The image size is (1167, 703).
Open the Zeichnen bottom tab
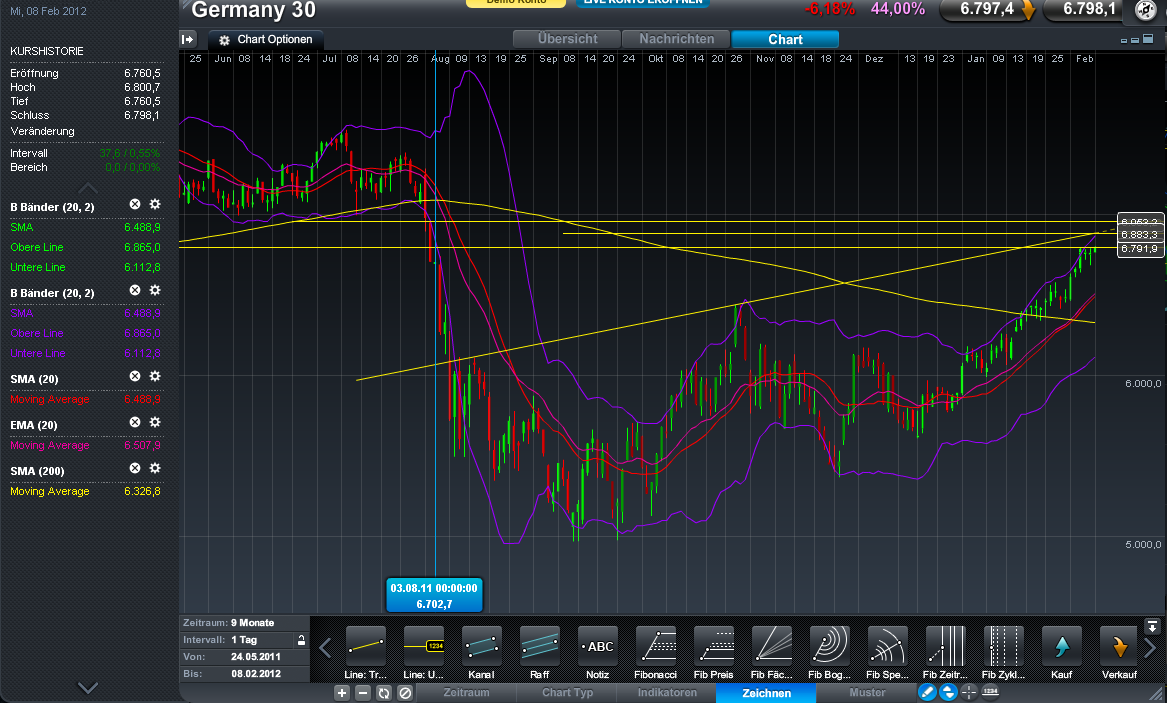pos(767,693)
